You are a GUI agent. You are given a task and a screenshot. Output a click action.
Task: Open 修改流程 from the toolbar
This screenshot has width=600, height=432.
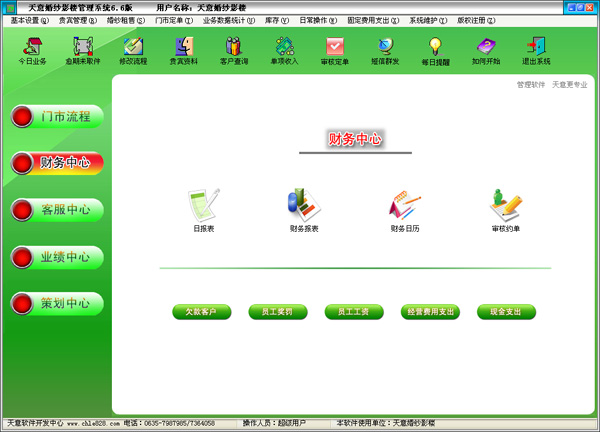pyautogui.click(x=133, y=47)
